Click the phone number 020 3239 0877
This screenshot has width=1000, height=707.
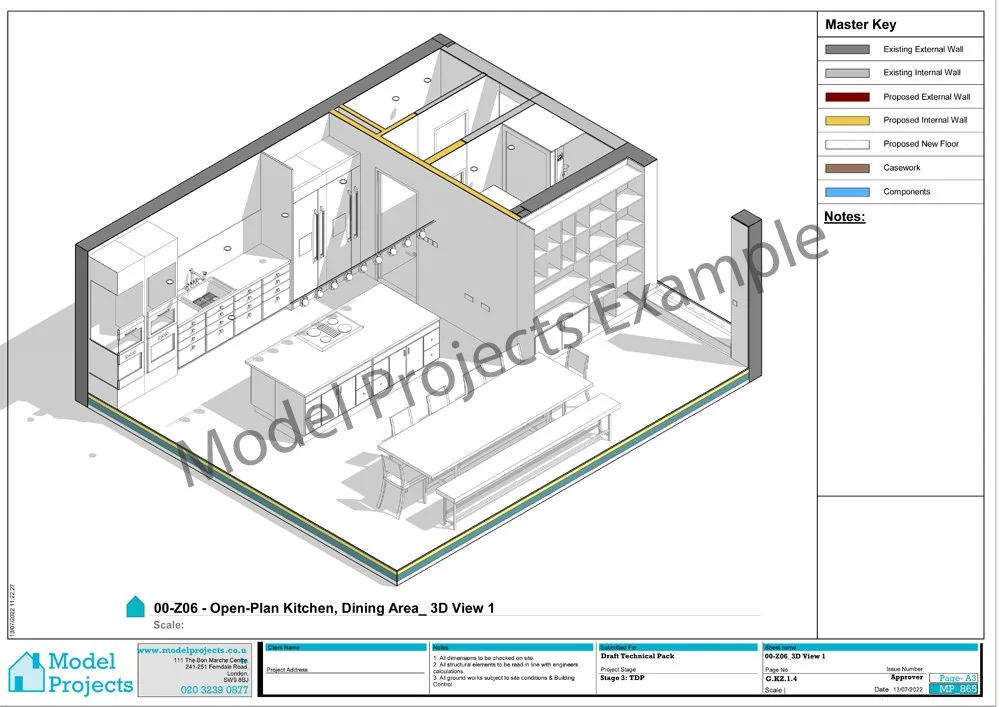[x=214, y=689]
